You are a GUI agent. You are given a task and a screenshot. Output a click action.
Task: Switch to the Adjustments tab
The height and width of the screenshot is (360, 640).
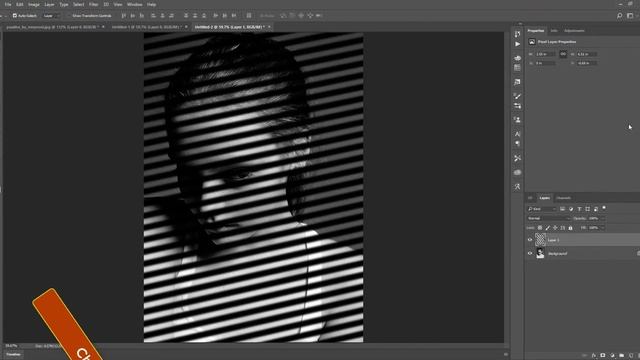[574, 31]
